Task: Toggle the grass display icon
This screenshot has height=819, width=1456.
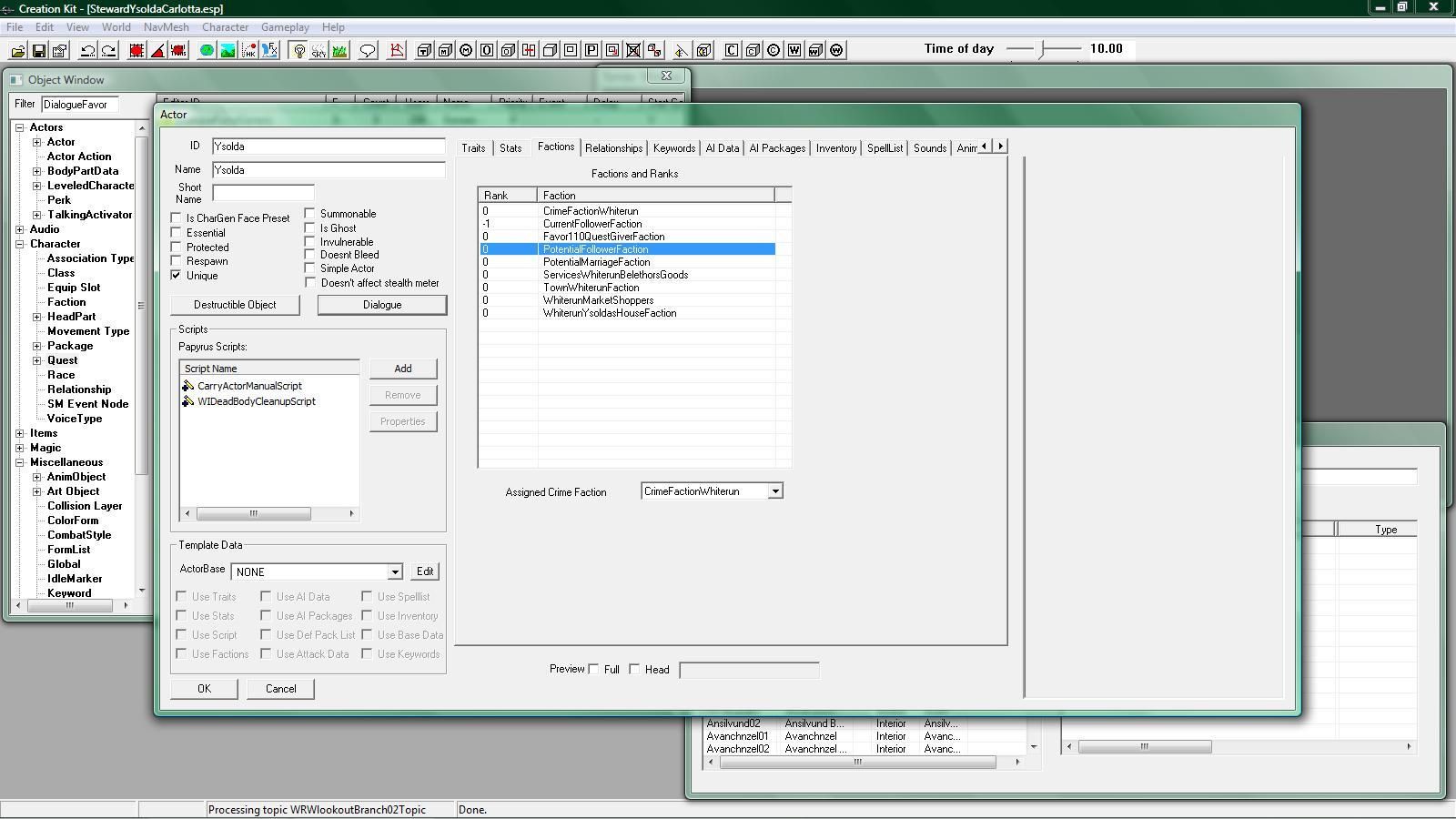Action: coord(340,50)
